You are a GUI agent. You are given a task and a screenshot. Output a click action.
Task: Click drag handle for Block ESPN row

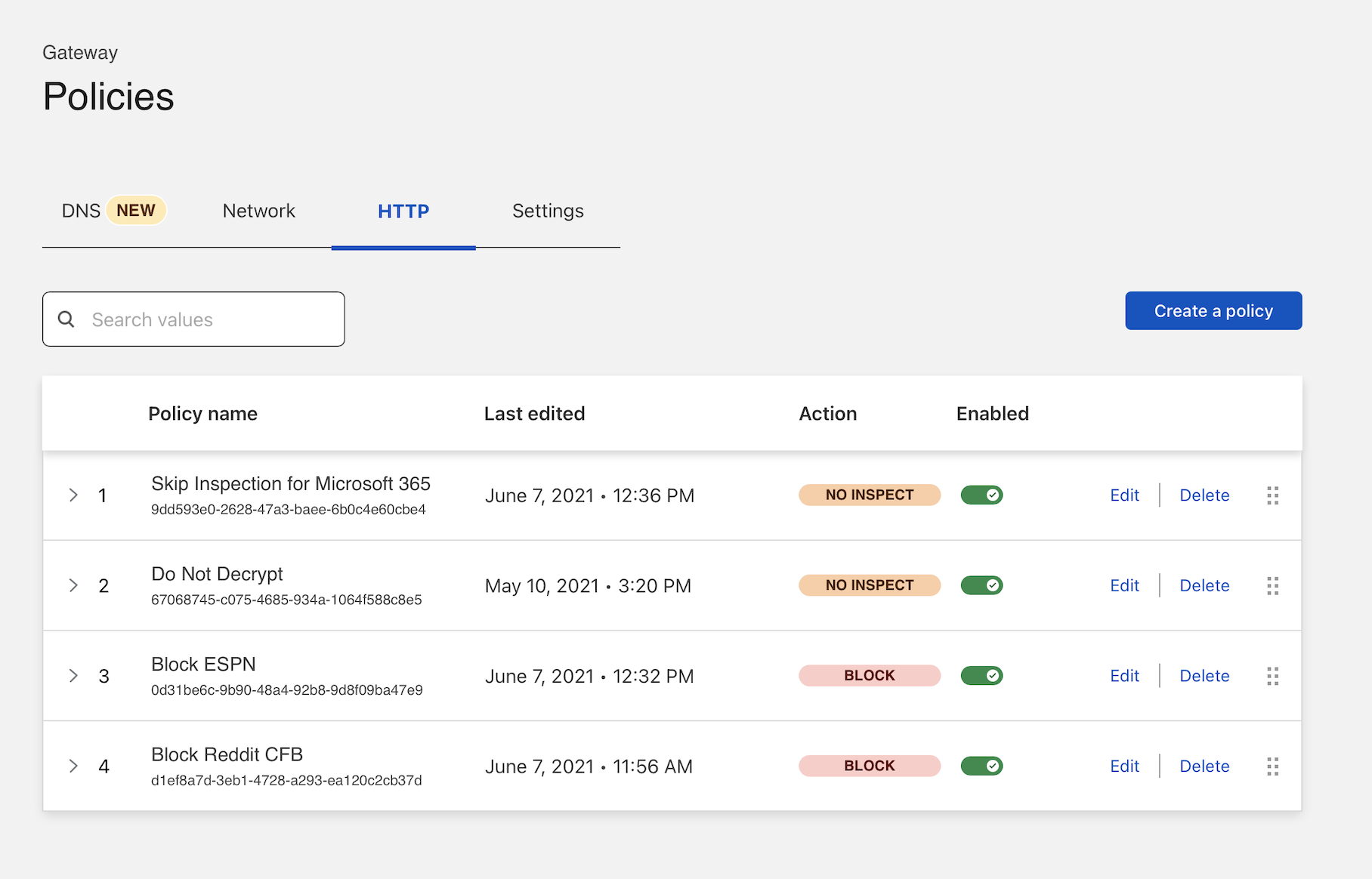[x=1272, y=676]
